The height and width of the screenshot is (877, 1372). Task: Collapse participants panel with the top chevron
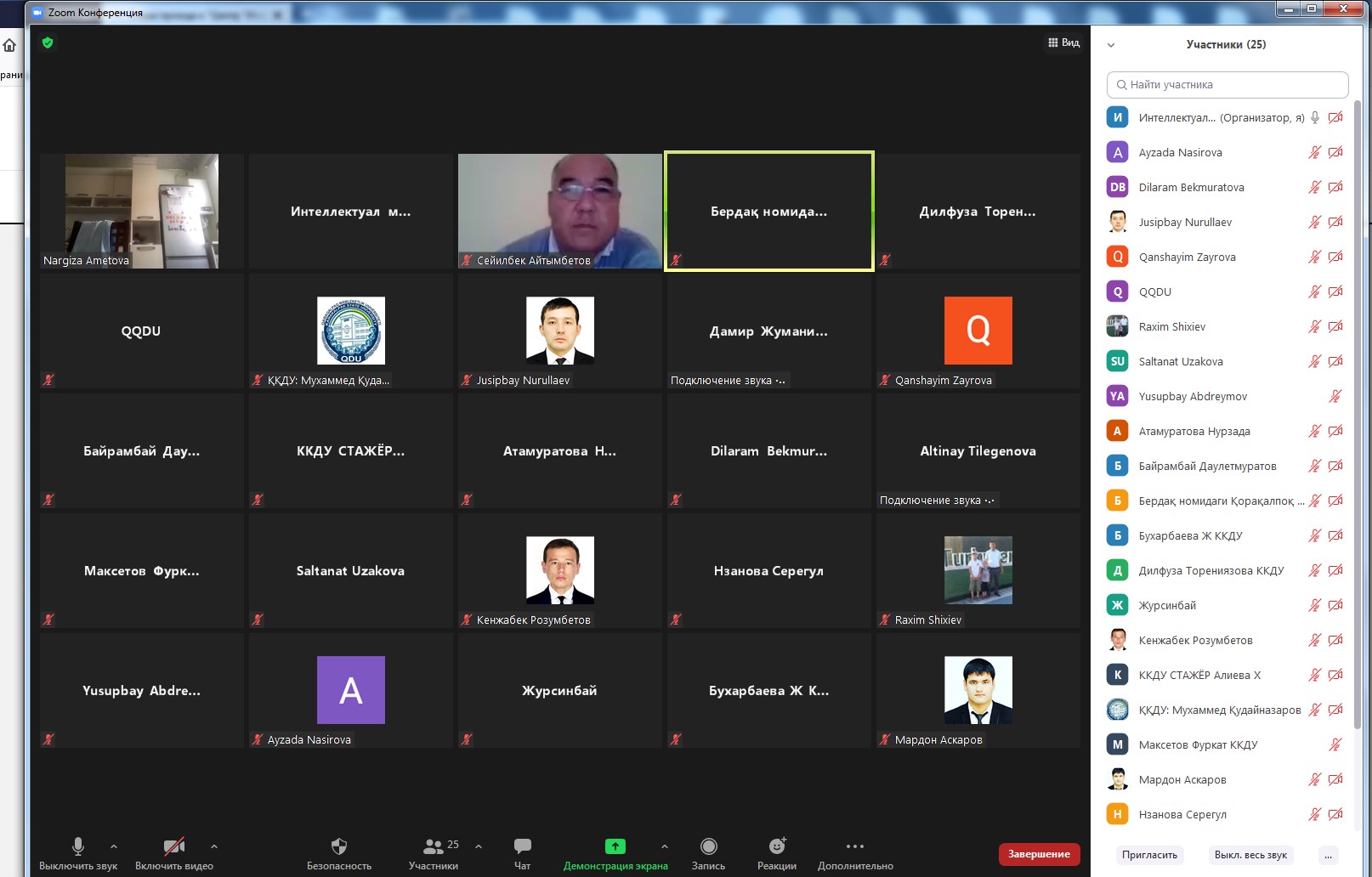click(1110, 45)
